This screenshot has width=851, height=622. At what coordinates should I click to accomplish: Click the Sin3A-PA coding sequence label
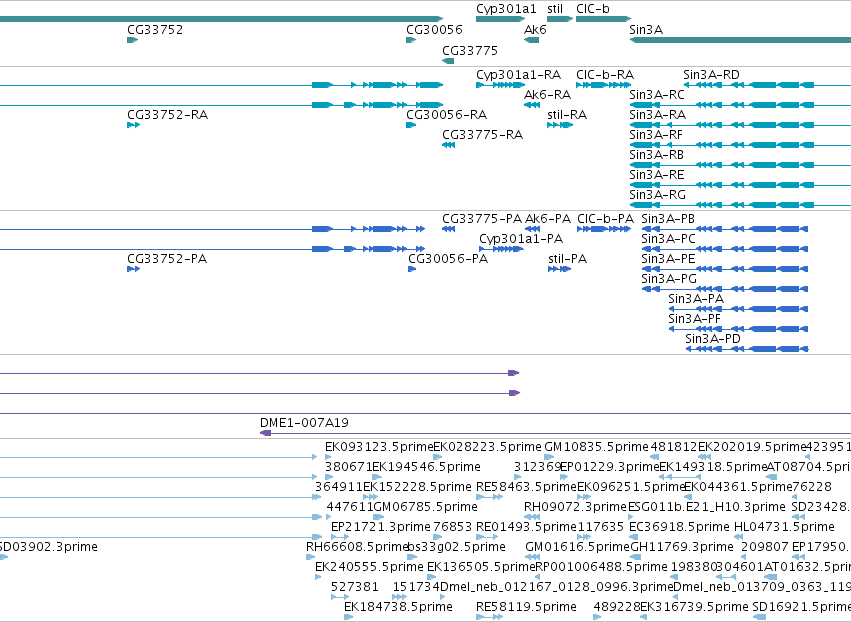696,299
